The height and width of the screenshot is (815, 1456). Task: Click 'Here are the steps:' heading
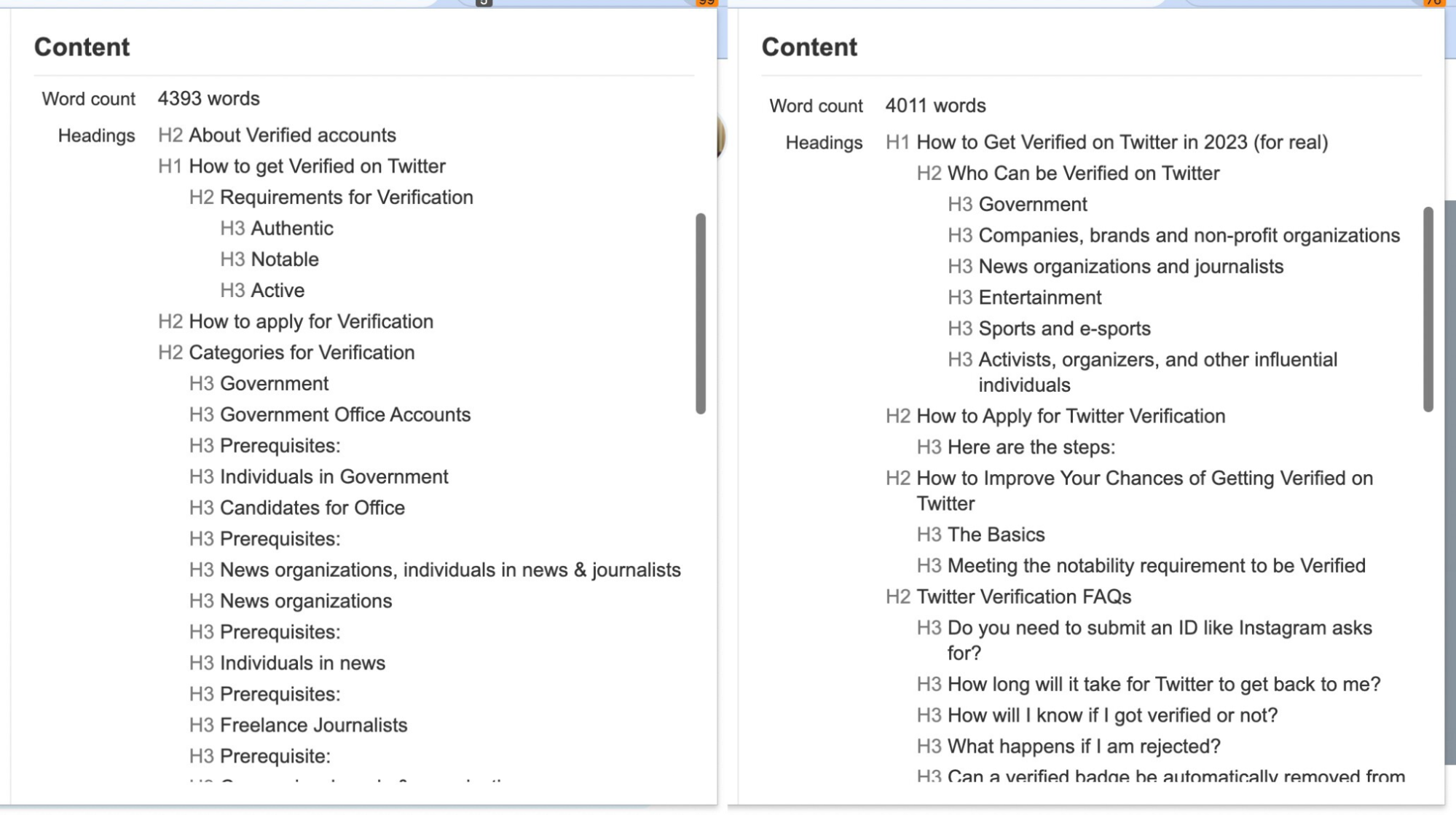point(1031,448)
